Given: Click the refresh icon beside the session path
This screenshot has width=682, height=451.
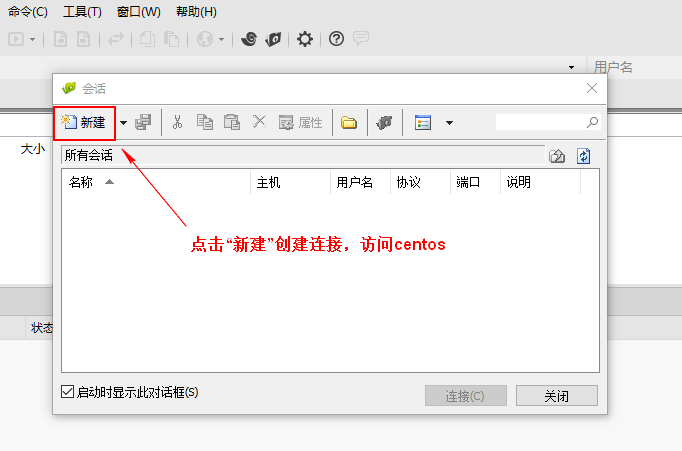Looking at the screenshot, I should 584,155.
